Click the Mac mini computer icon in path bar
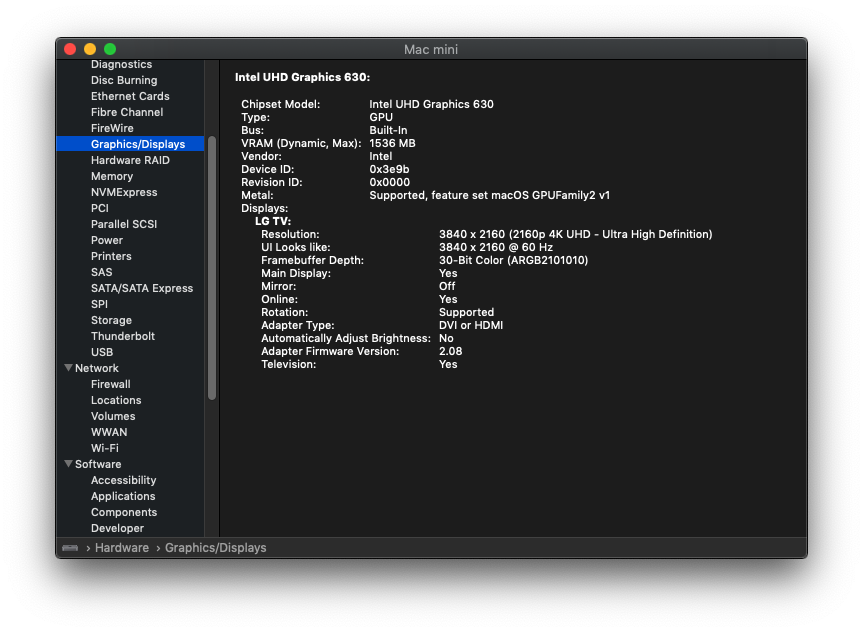The width and height of the screenshot is (863, 632). (70, 548)
